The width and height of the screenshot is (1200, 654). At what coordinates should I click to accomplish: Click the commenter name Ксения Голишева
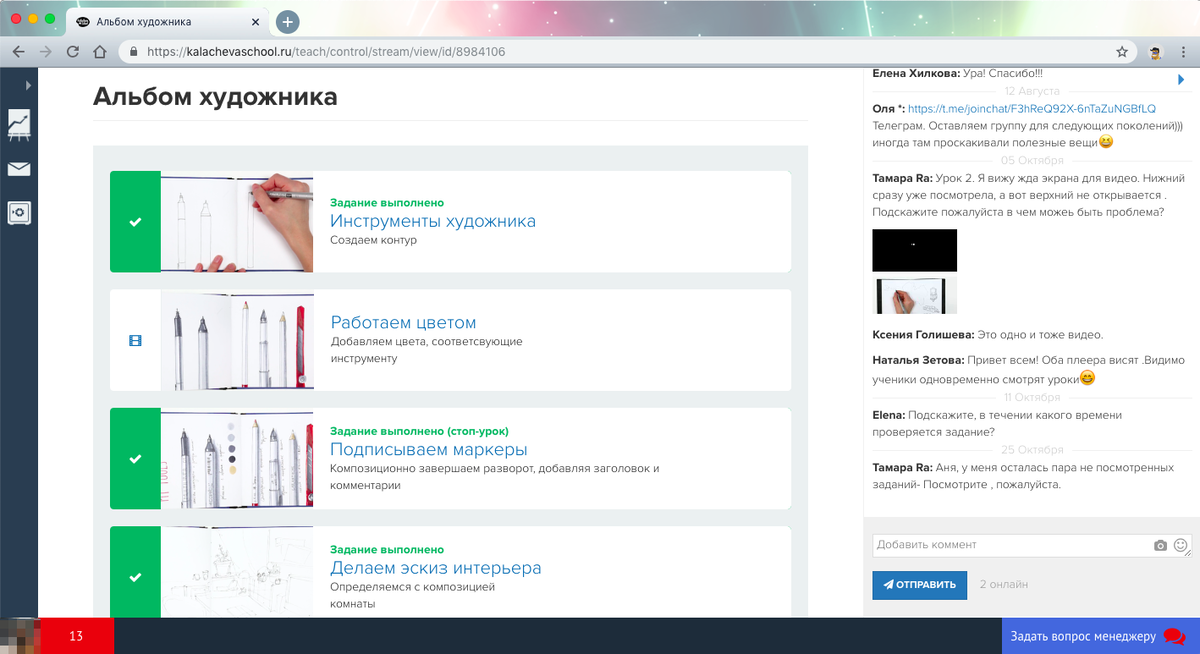[x=921, y=334]
